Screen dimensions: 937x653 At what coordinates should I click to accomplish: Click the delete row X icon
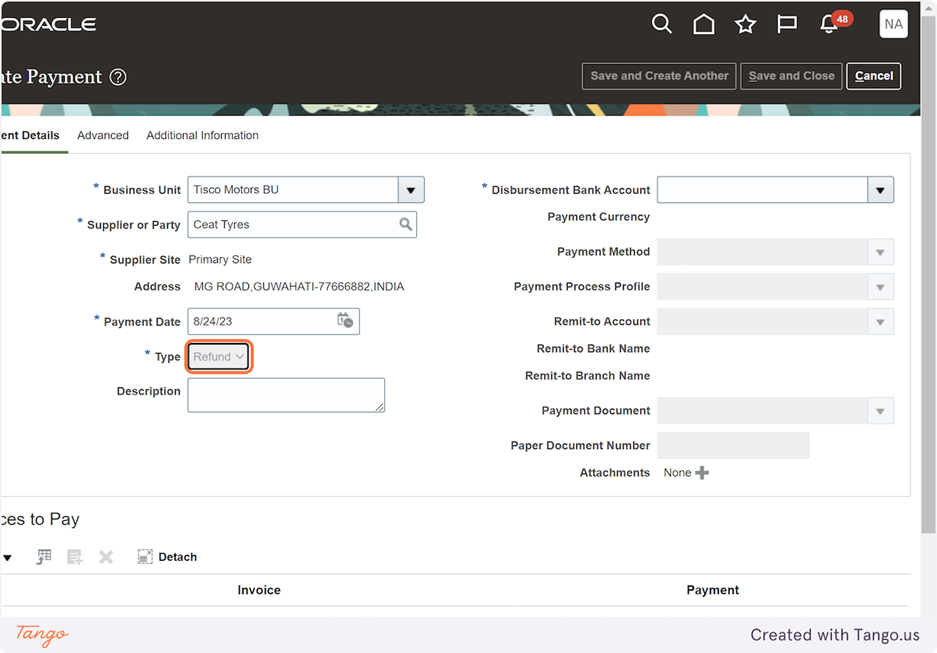(x=106, y=557)
